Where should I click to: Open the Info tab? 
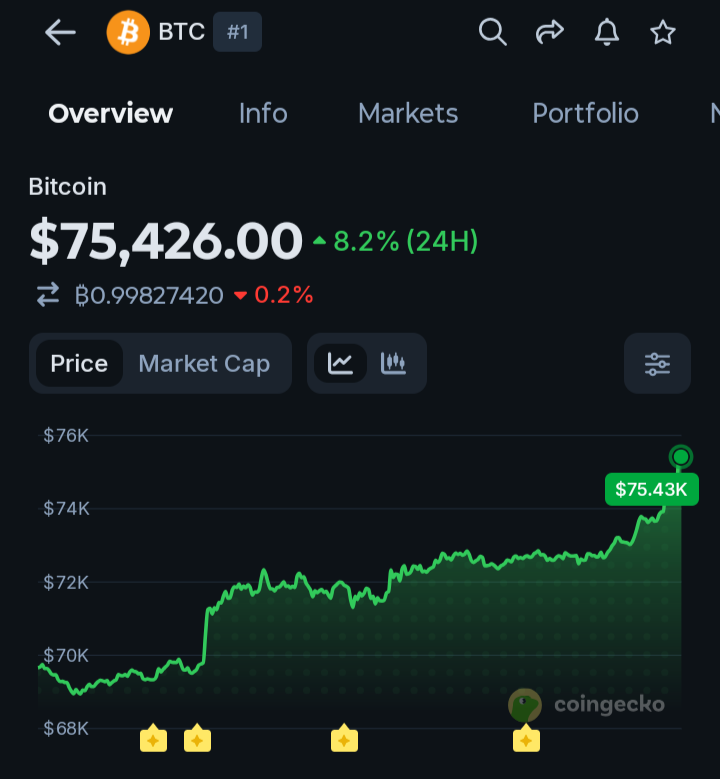pyautogui.click(x=263, y=114)
